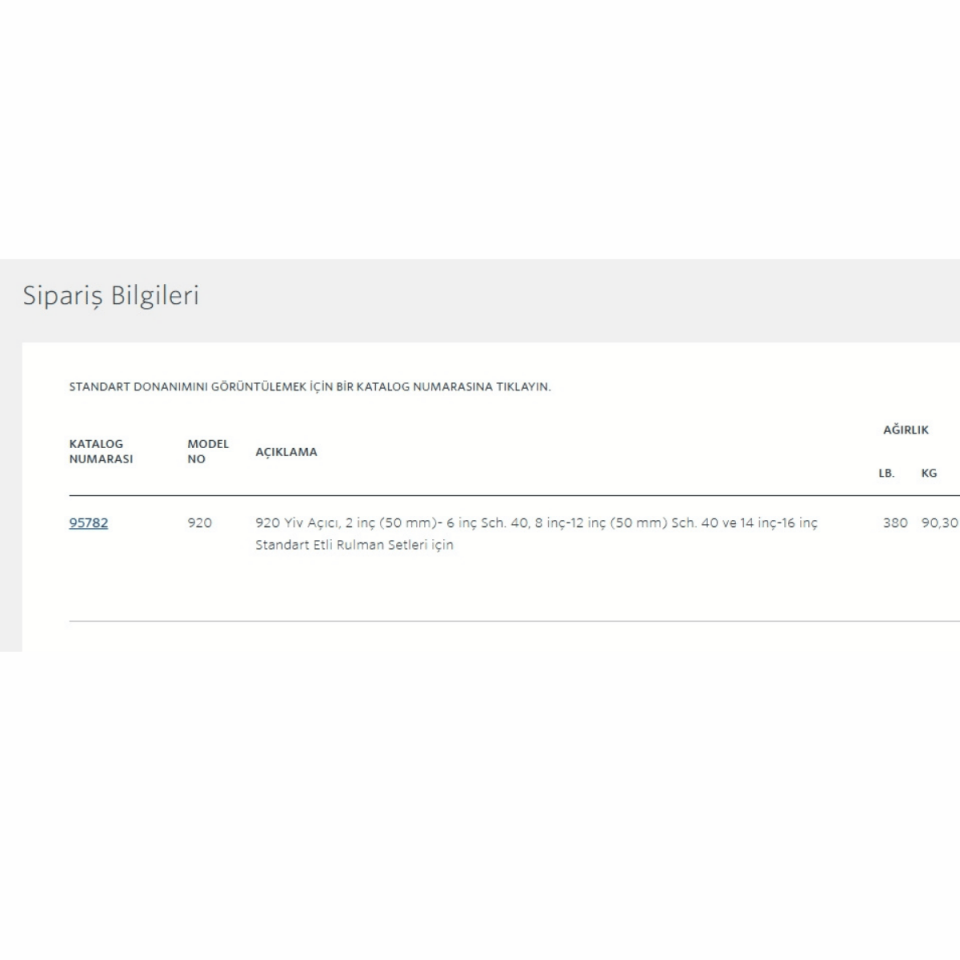960x960 pixels.
Task: Click Standart Etli Rulman Setleri için text
Action: point(354,546)
